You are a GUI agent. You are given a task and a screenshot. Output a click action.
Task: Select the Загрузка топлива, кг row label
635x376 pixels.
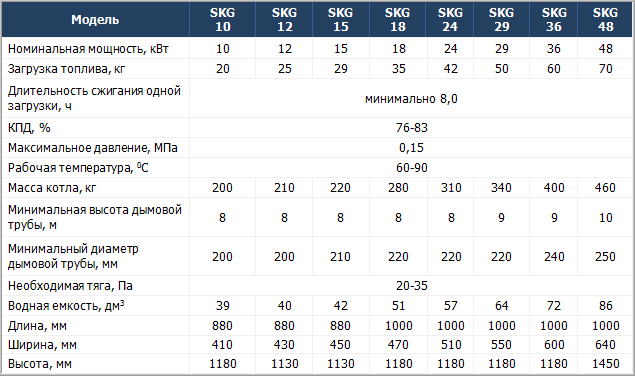(66, 69)
